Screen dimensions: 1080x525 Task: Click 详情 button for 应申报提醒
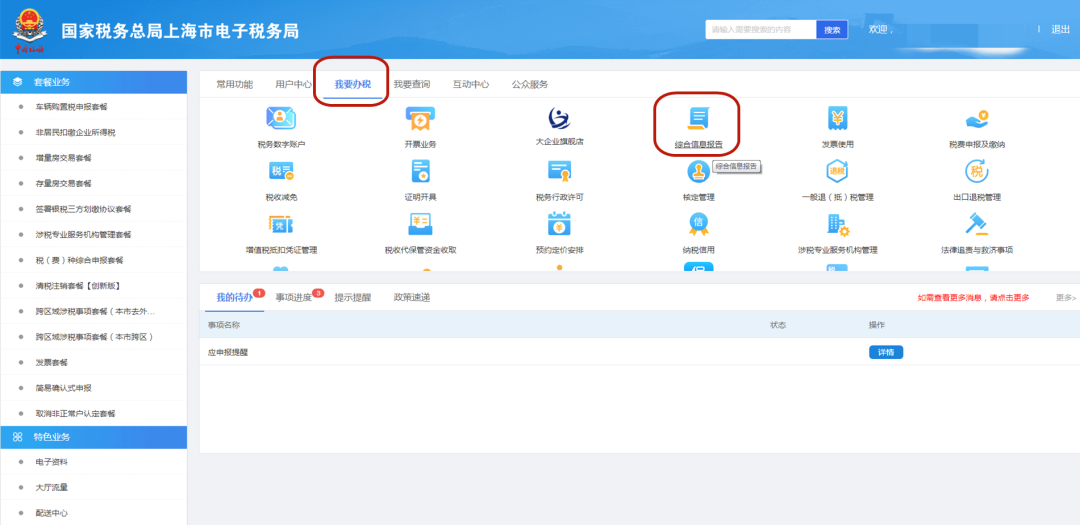[886, 352]
